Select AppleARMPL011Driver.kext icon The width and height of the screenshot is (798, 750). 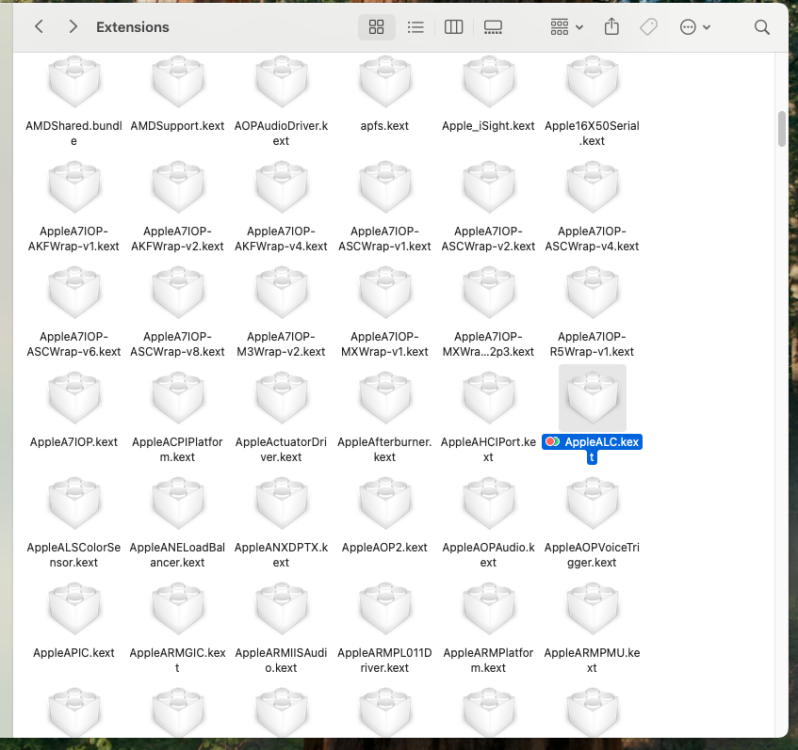coord(385,608)
